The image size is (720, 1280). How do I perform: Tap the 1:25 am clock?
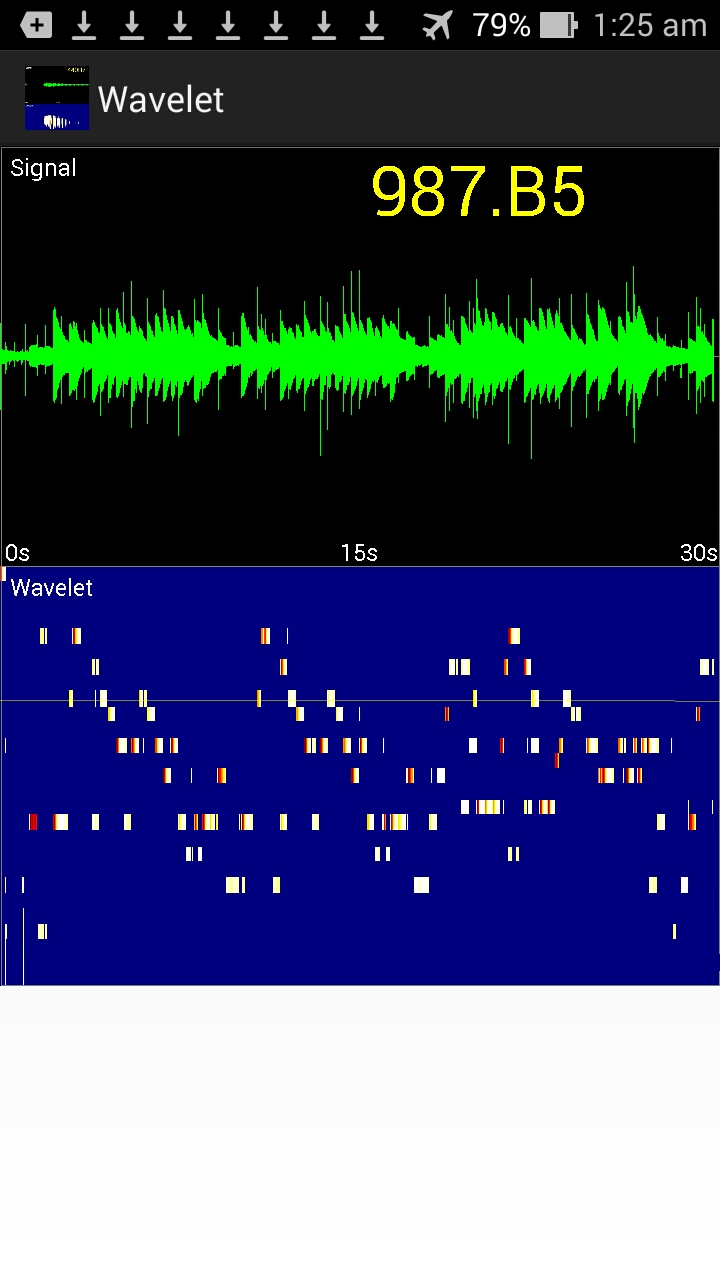pyautogui.click(x=650, y=25)
